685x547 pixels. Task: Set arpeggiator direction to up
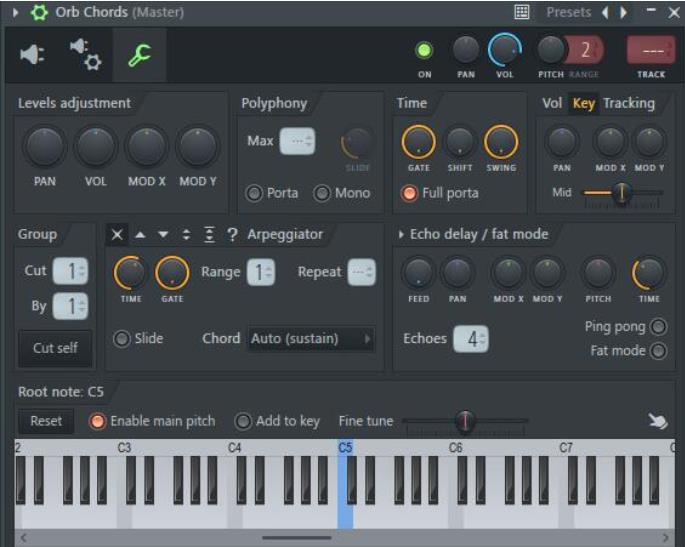pyautogui.click(x=140, y=235)
